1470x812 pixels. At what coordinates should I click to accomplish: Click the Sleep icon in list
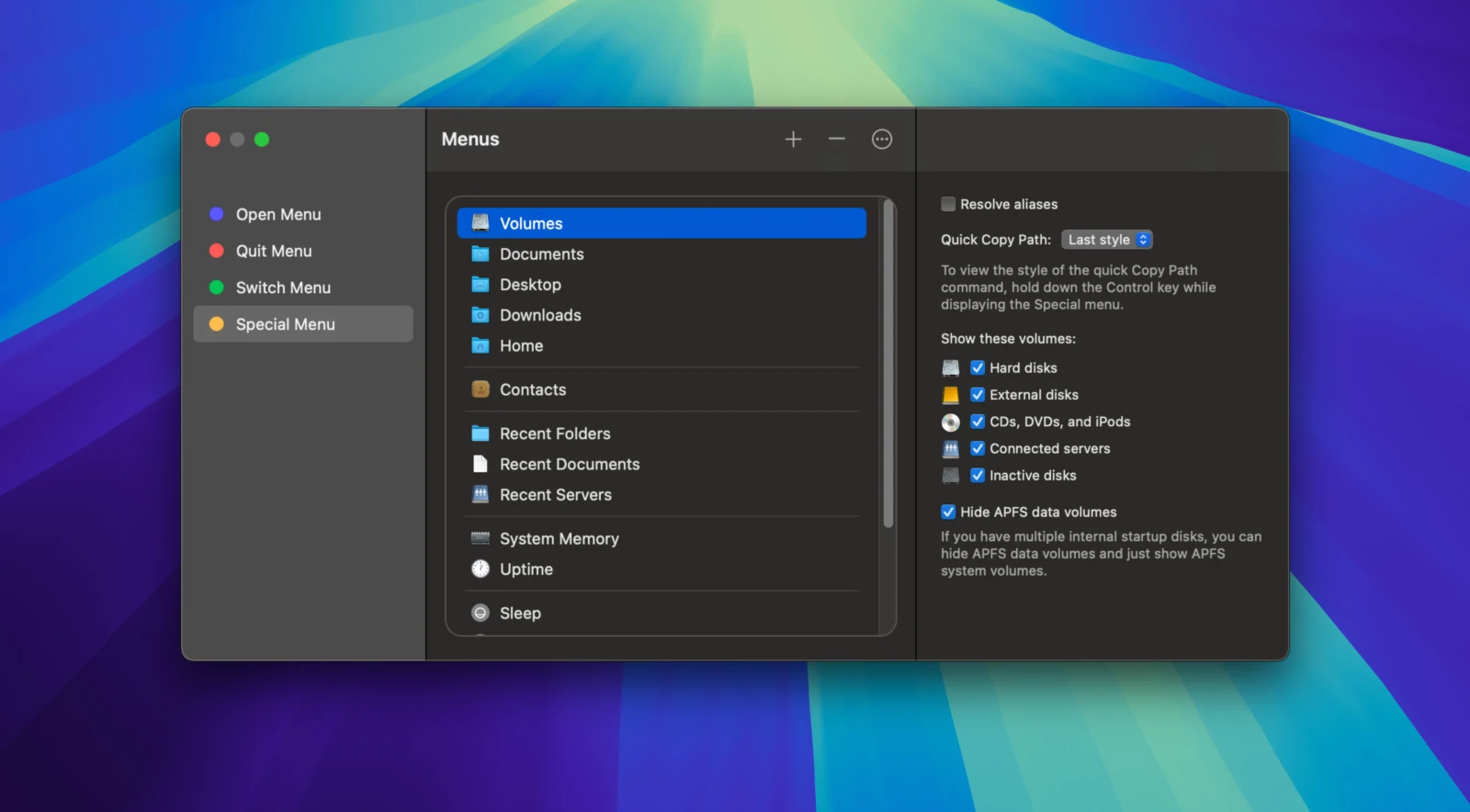pyautogui.click(x=481, y=613)
